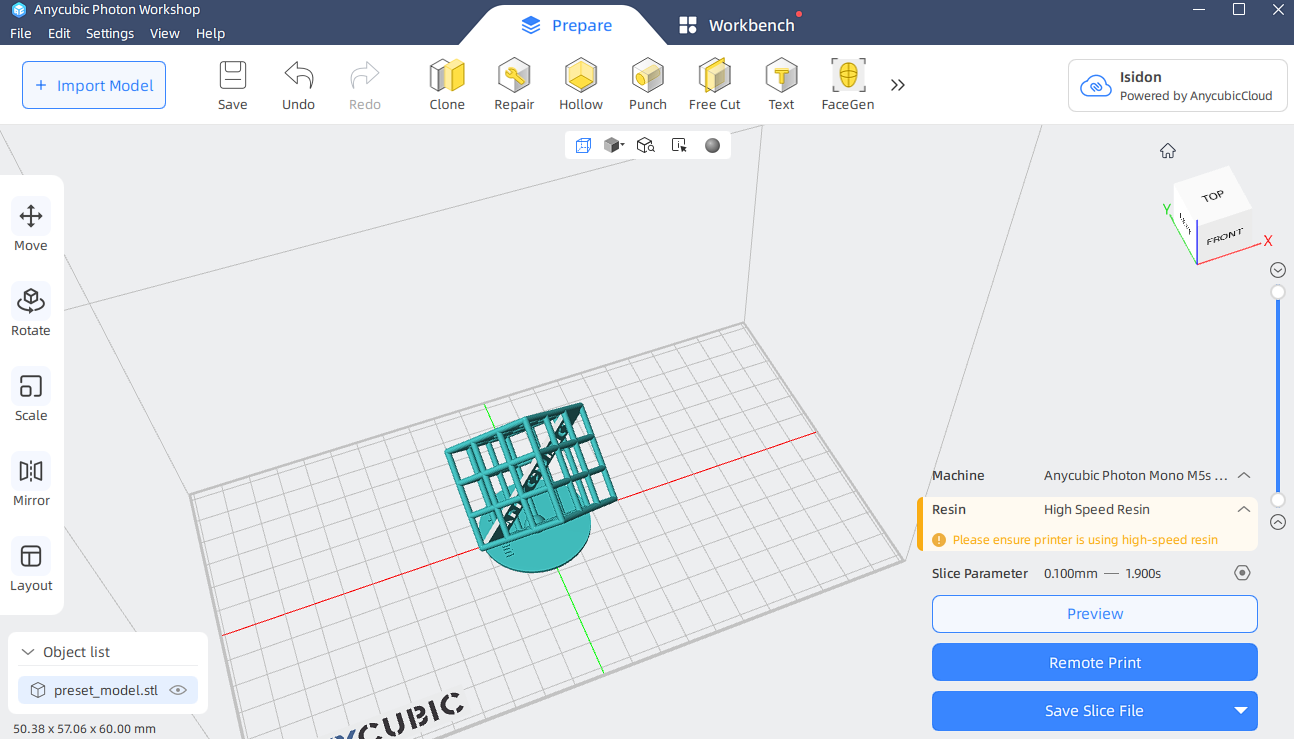Click the Free Cut tool
The image size is (1294, 739).
click(714, 76)
